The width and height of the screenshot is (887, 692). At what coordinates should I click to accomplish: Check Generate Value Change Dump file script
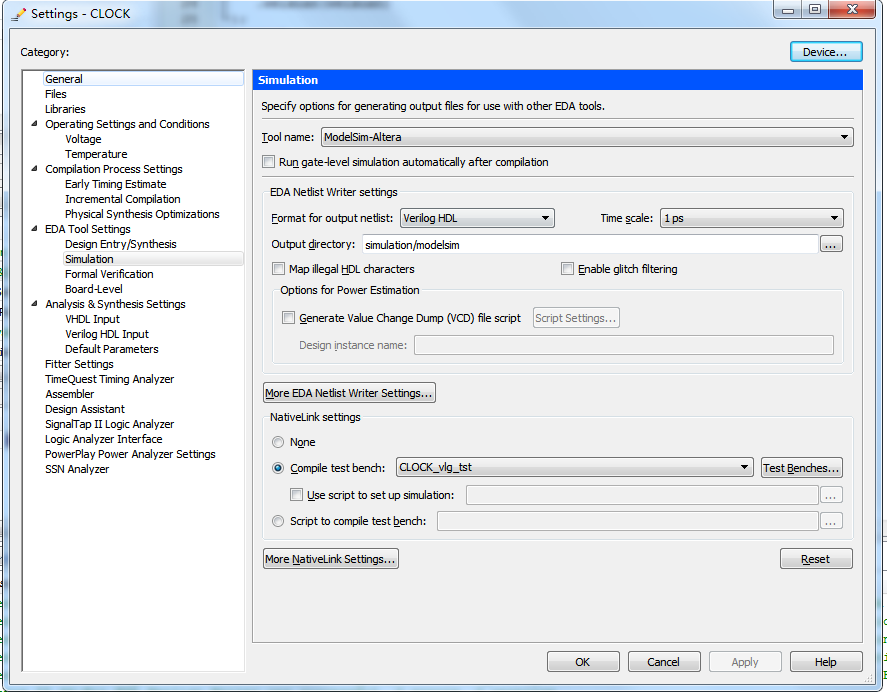[x=289, y=318]
